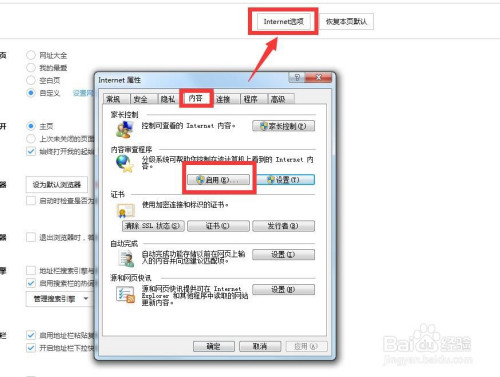Click 确定 in Internet 属性 dialog

pyautogui.click(x=213, y=346)
